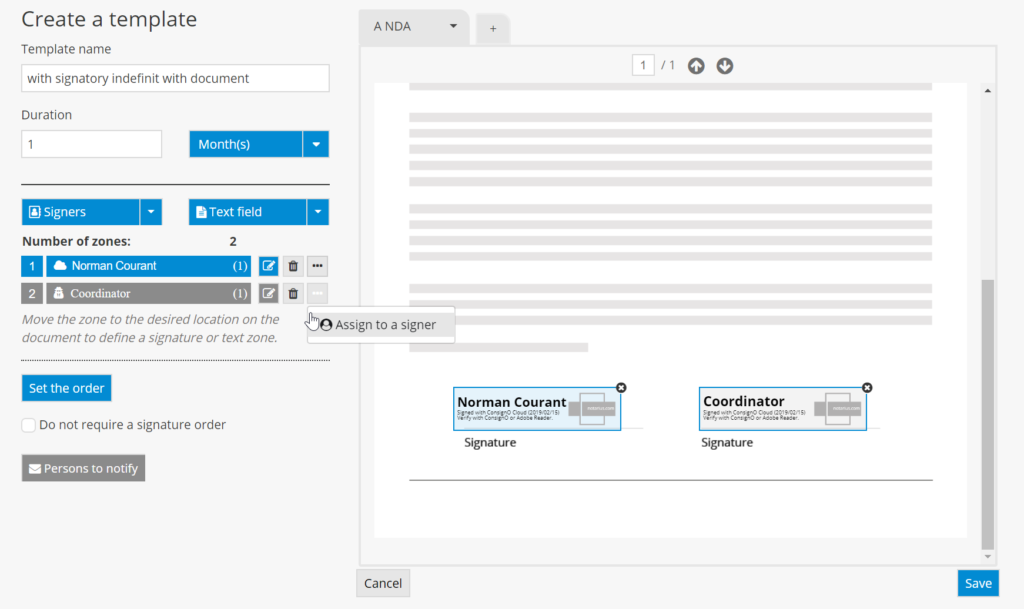Open more options for Norman Courant
Screen dimensions: 1024x609
click(317, 266)
